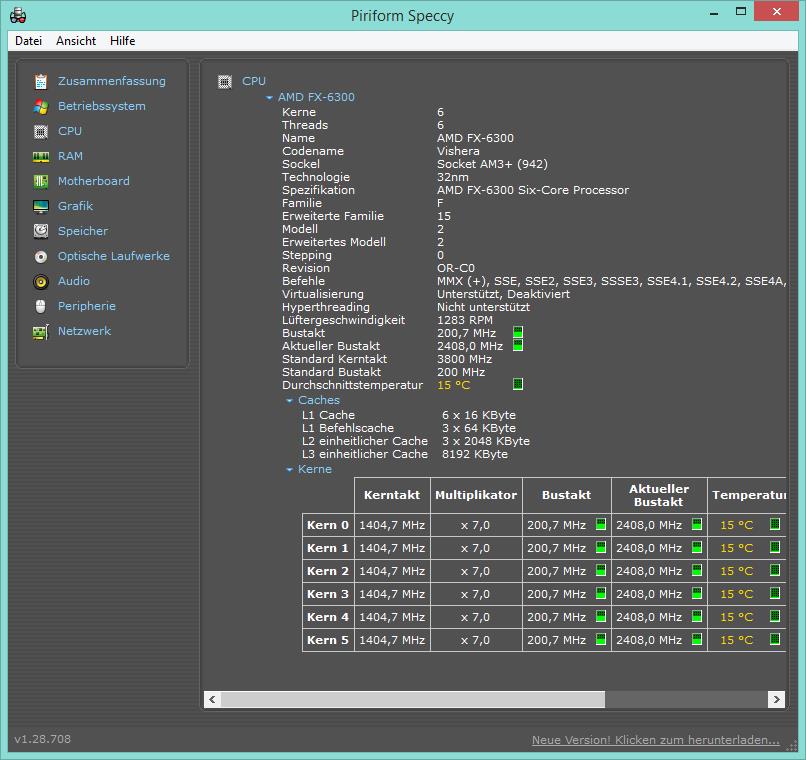Click Kern 2 Kerntakt cell 1404,7 MHz
Viewport: 806px width, 760px height.
tap(392, 571)
